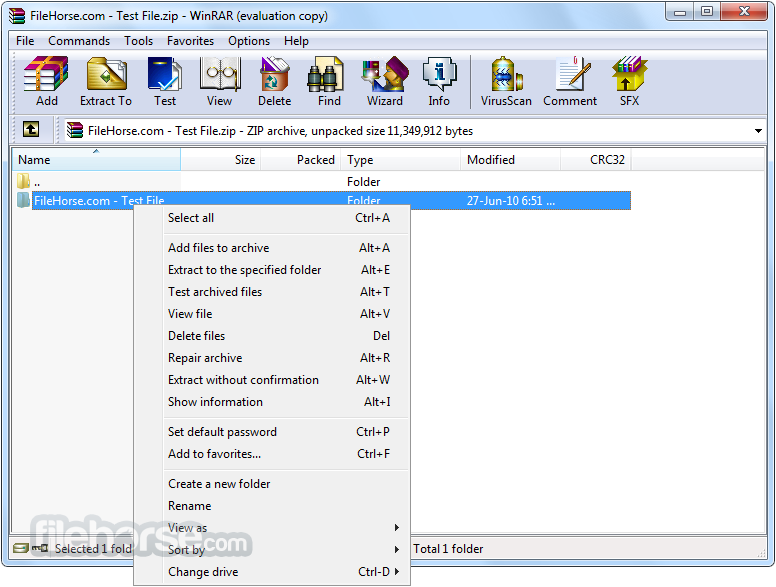
Task: Go up one level arrow button
Action: 31,130
